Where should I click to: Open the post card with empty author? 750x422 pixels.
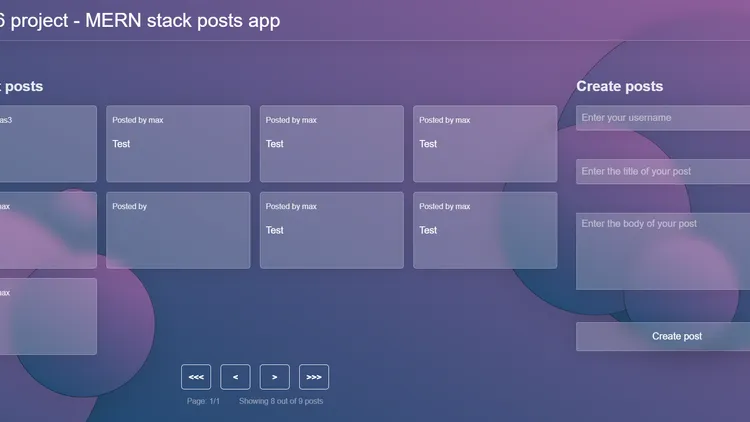tap(178, 230)
